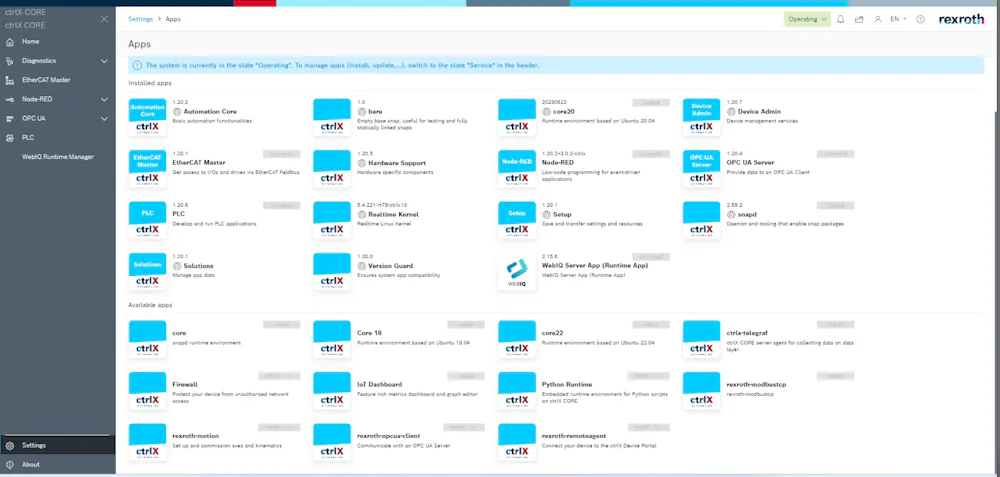Open the greyed split button on the Firewall card
The width and height of the screenshot is (1000, 477).
click(279, 376)
